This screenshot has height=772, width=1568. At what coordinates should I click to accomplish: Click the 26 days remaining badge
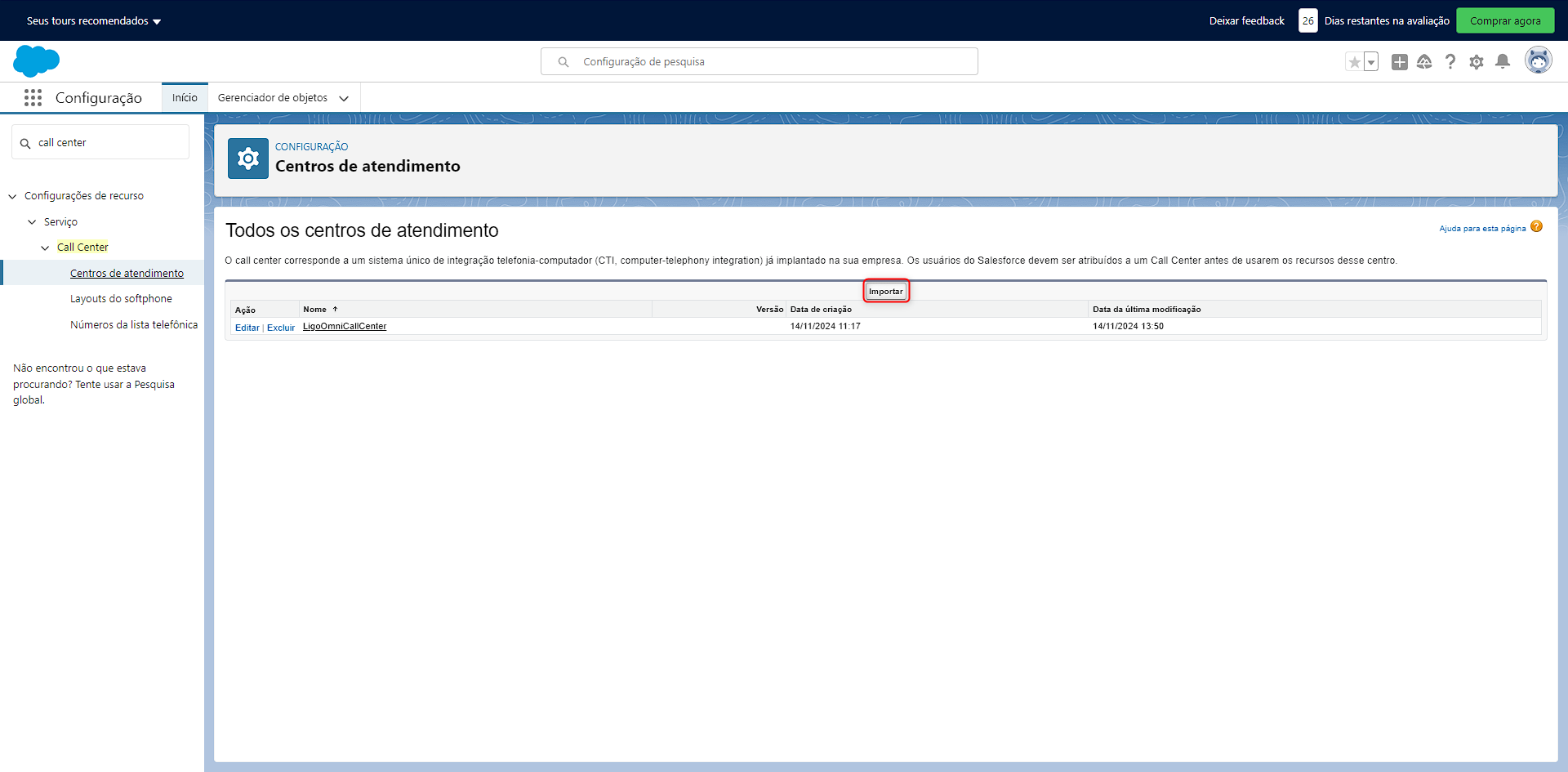(1308, 20)
